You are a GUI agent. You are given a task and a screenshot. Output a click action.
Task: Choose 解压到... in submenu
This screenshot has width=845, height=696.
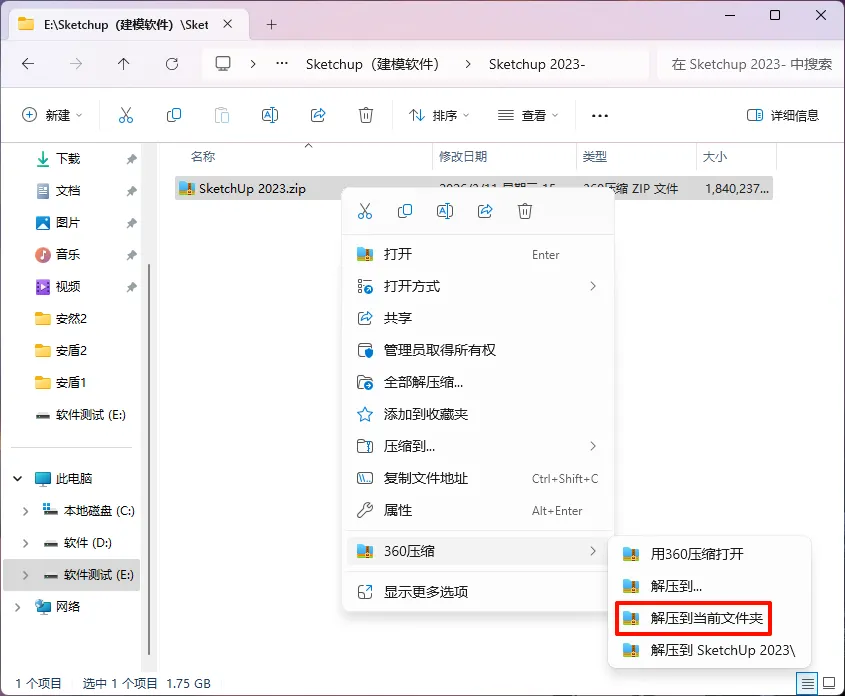(709, 586)
